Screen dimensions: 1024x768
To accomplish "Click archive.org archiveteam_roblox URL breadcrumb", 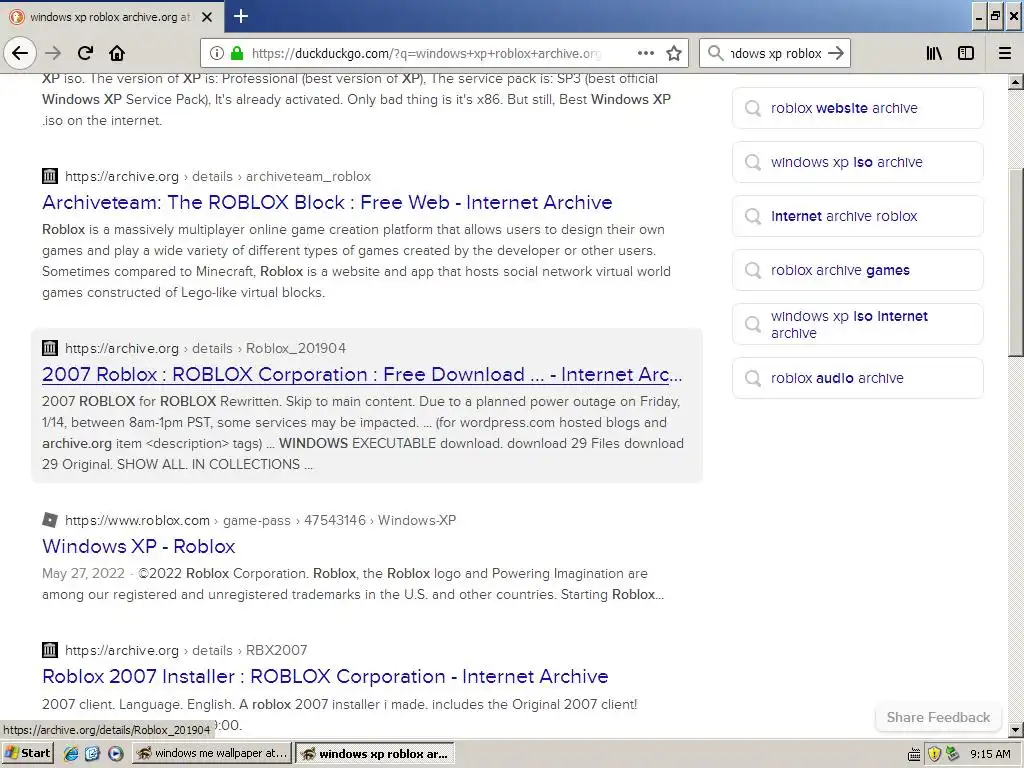I will tap(217, 176).
